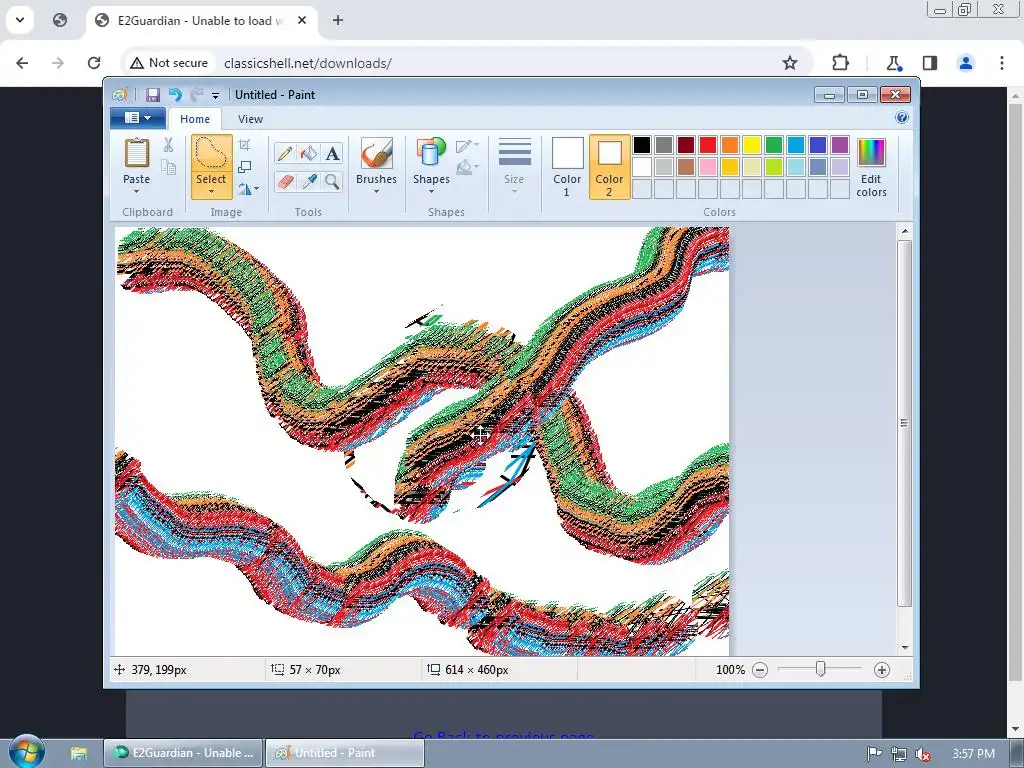The width and height of the screenshot is (1024, 768).
Task: Open the Chrome three-dot menu
Action: pyautogui.click(x=1002, y=63)
